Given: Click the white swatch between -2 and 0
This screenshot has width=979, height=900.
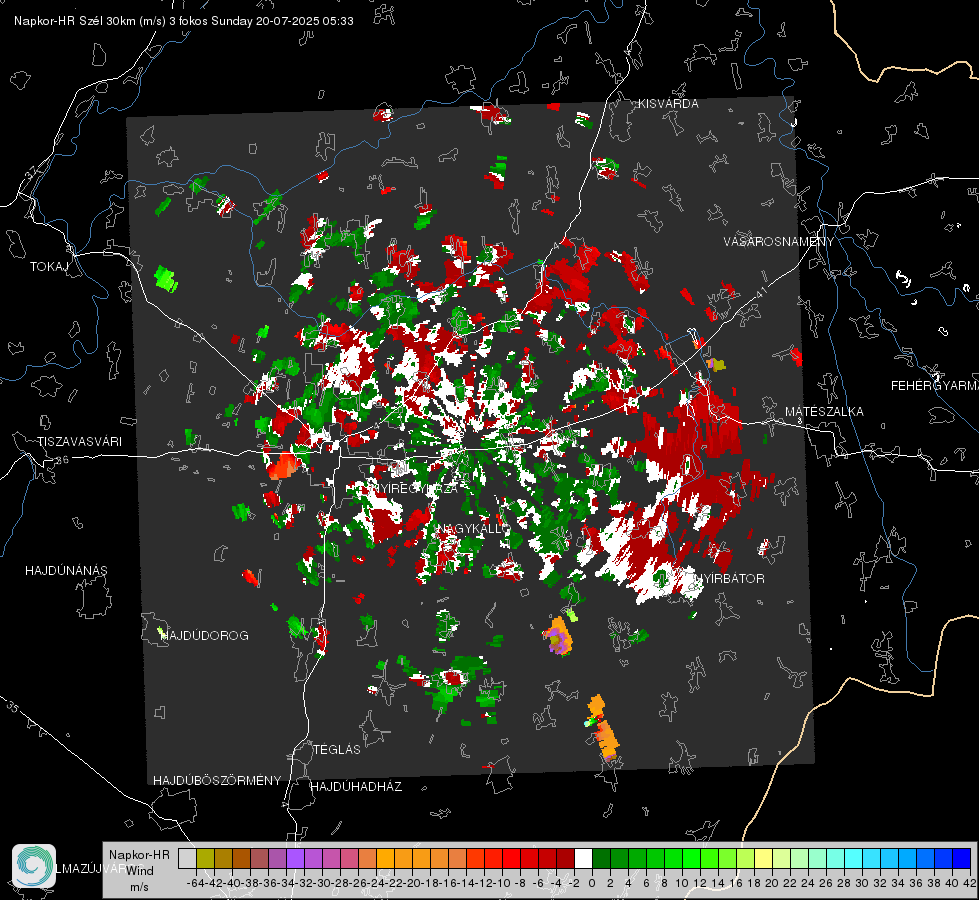Looking at the screenshot, I should coord(583,858).
